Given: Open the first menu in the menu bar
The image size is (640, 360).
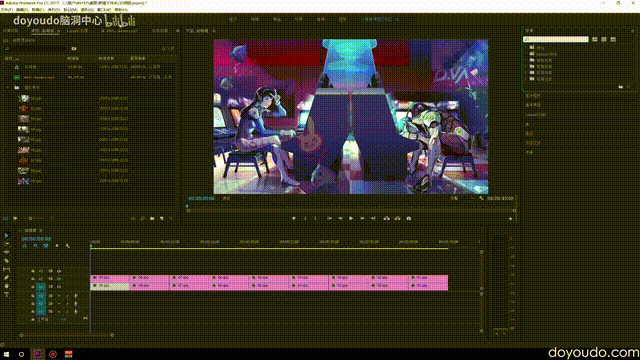Looking at the screenshot, I should [x=6, y=9].
